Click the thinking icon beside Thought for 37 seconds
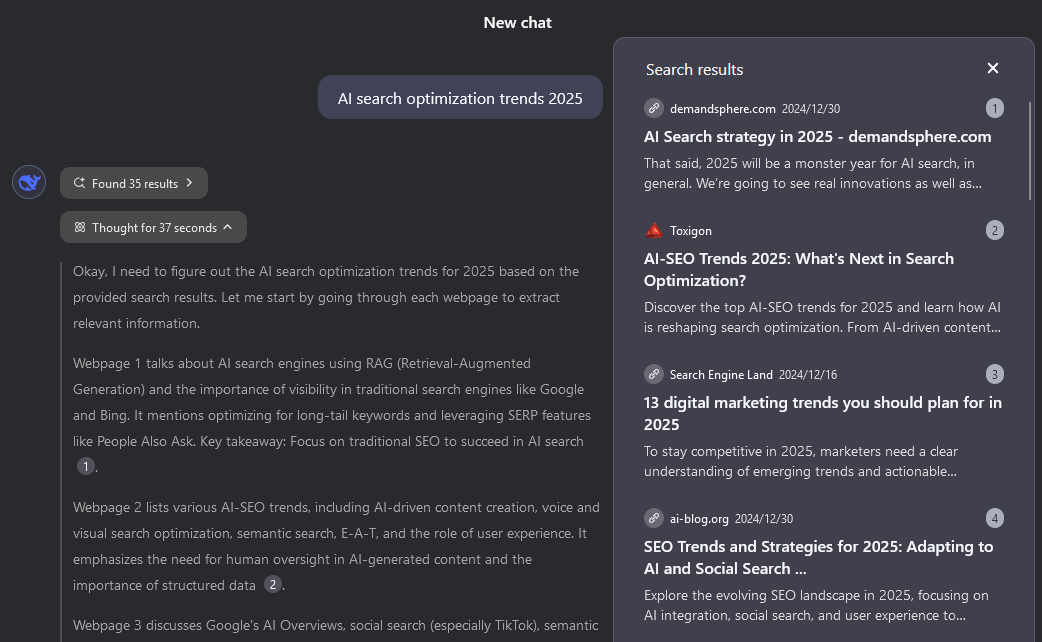The image size is (1042, 642). (x=80, y=227)
